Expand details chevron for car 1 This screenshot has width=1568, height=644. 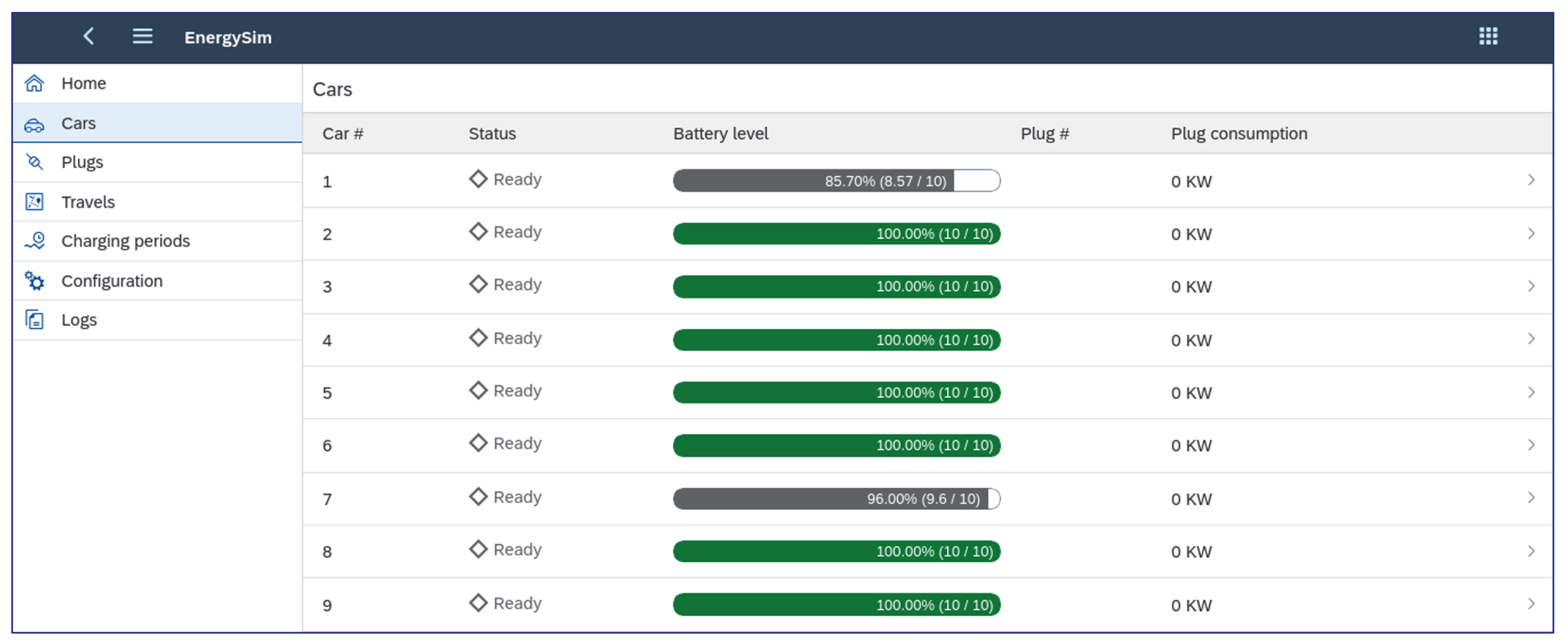tap(1531, 180)
